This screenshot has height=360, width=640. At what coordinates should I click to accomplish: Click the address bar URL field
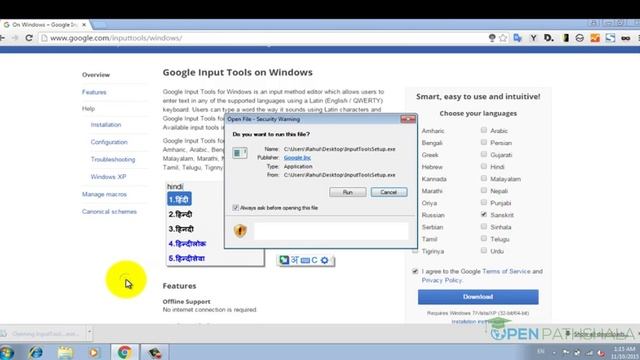point(265,38)
